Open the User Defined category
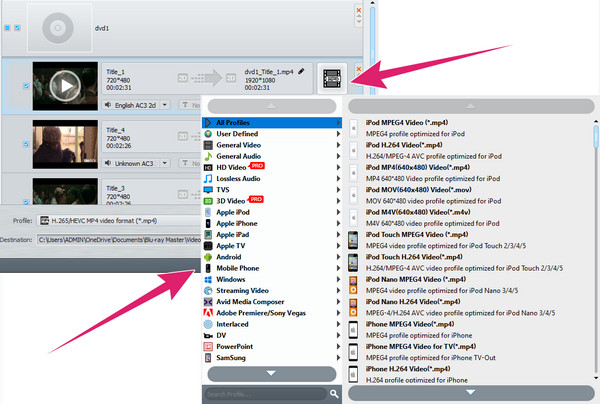600x404 pixels. coord(272,134)
